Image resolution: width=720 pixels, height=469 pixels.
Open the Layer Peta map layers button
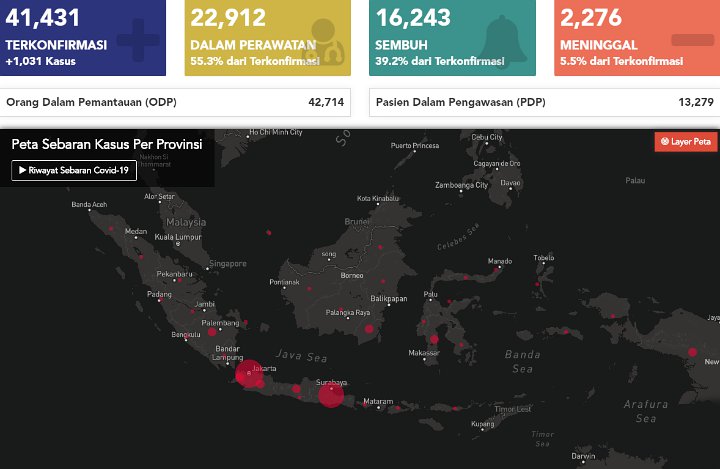pos(686,141)
